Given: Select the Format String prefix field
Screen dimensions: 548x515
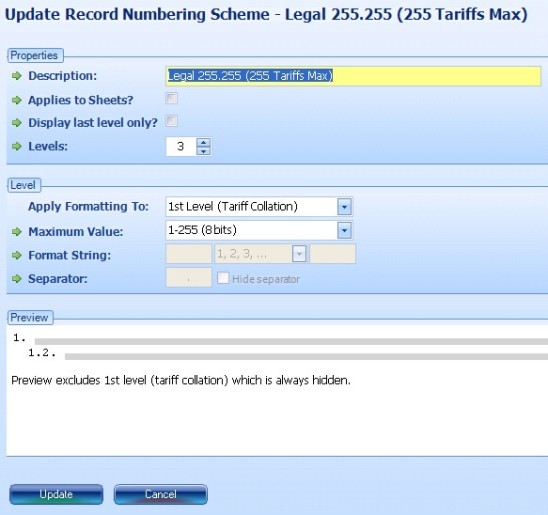Looking at the screenshot, I should (189, 254).
